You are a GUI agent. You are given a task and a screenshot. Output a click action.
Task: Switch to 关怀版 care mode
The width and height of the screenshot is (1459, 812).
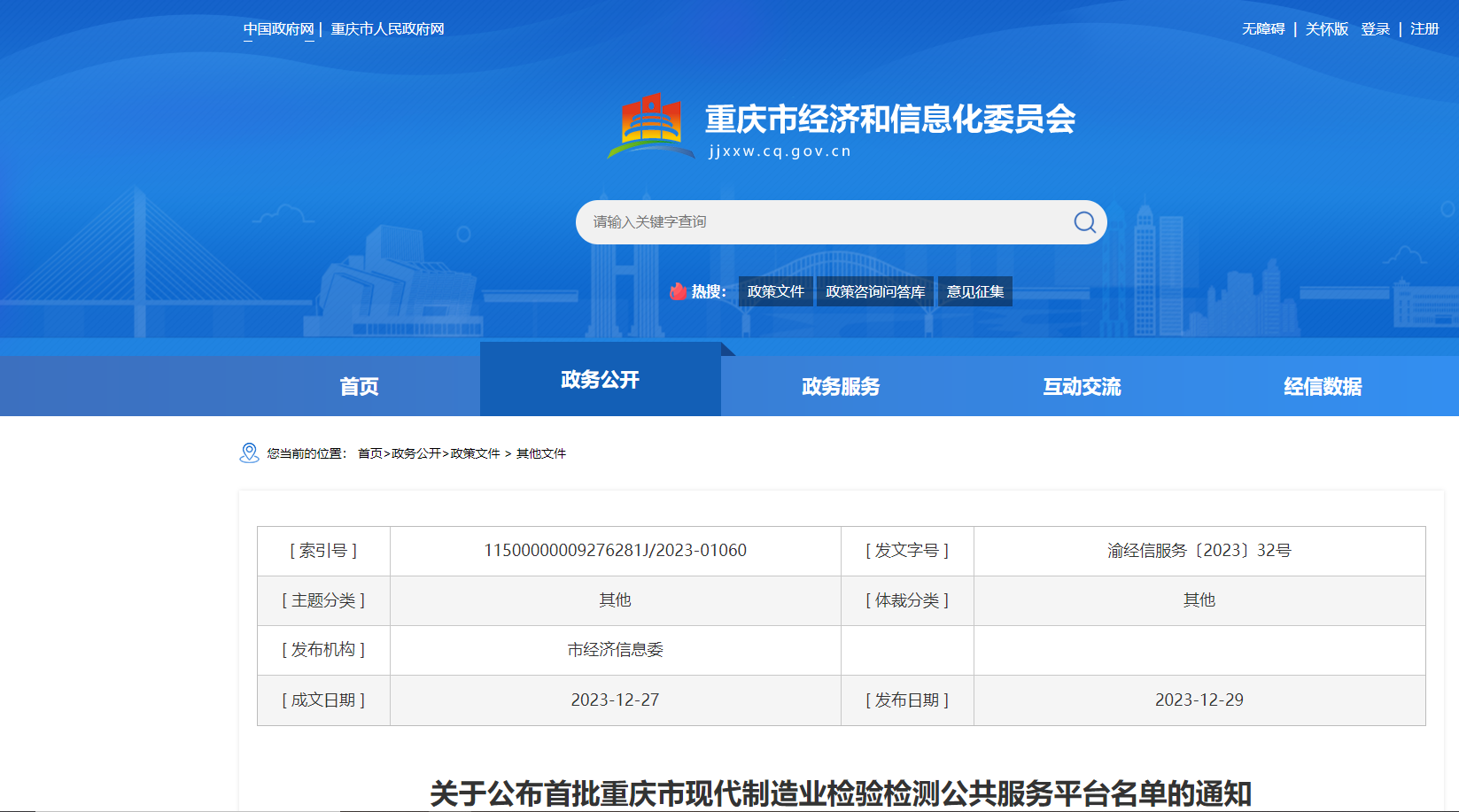coord(1326,29)
